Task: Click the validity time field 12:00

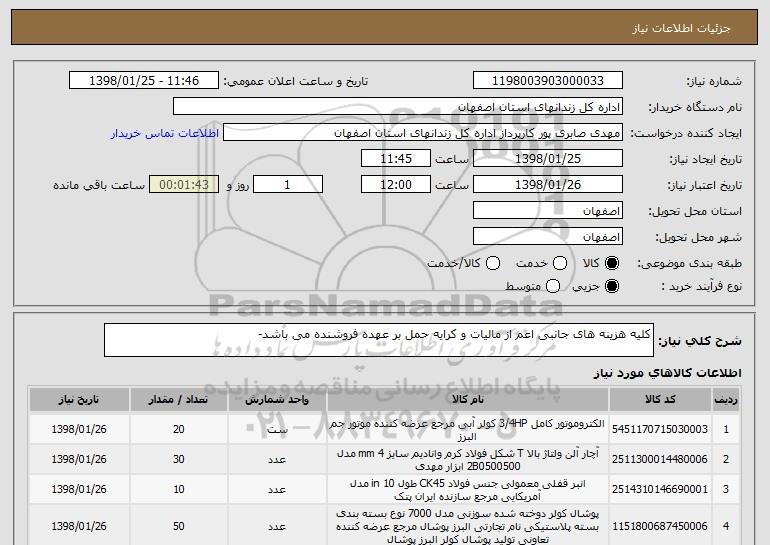Action: [396, 185]
